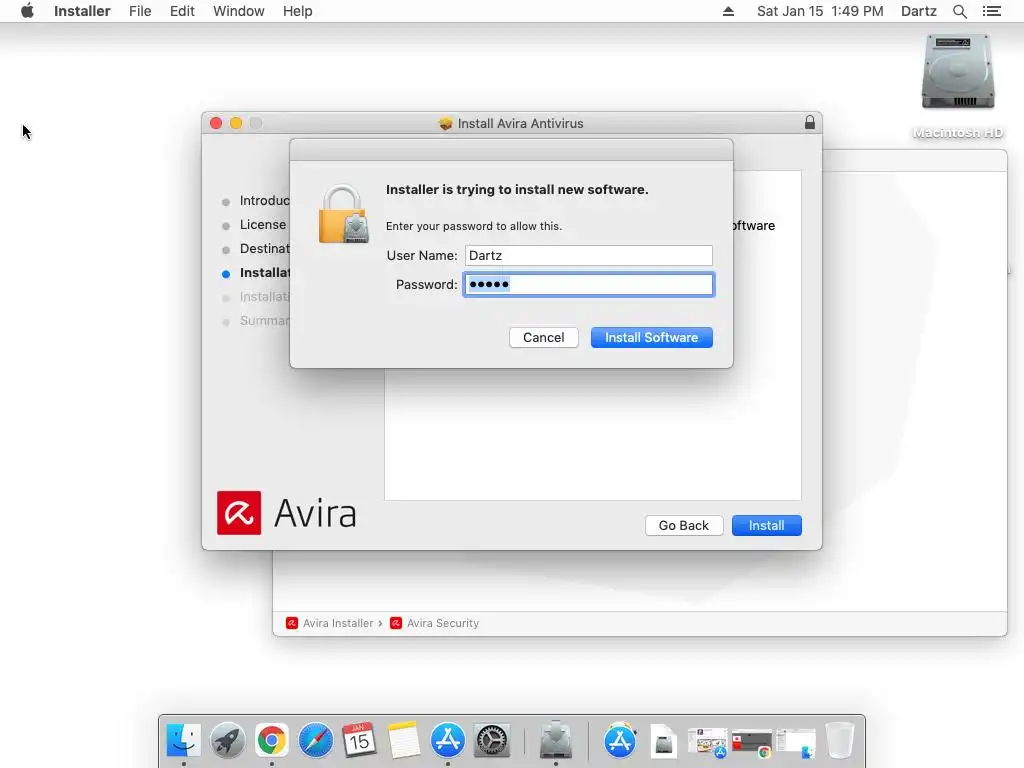Select the bold Installation Type step
The height and width of the screenshot is (768, 1024).
pyautogui.click(x=264, y=273)
